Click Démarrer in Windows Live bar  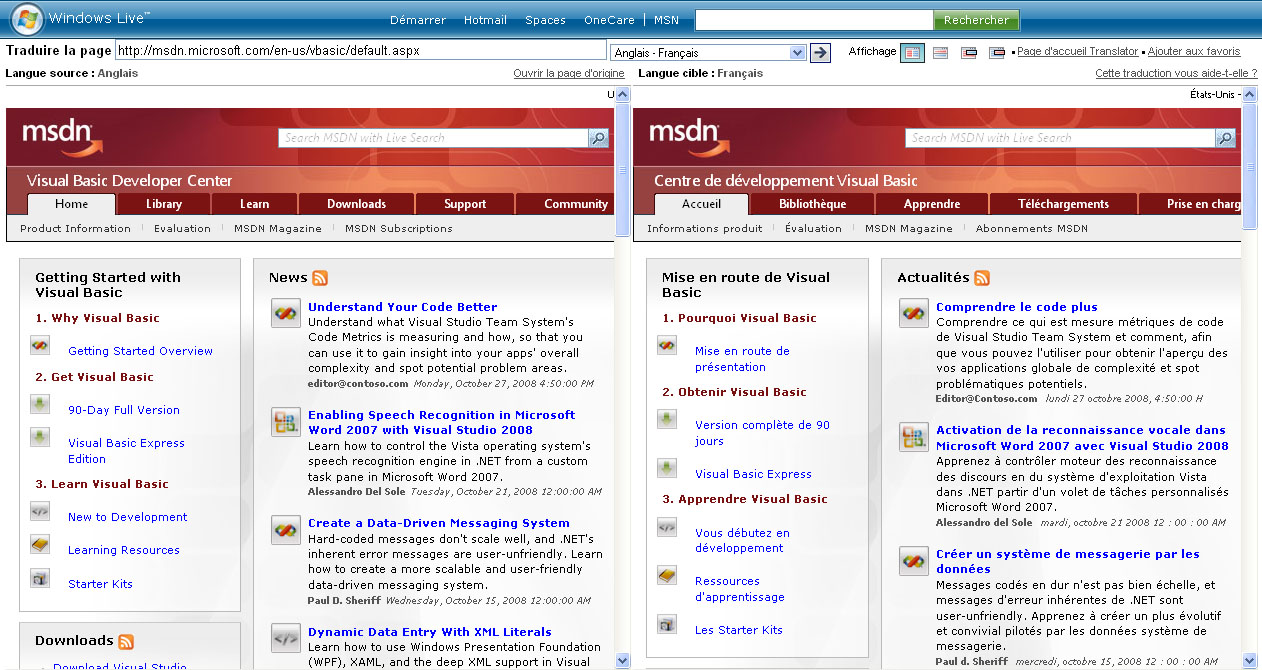417,20
